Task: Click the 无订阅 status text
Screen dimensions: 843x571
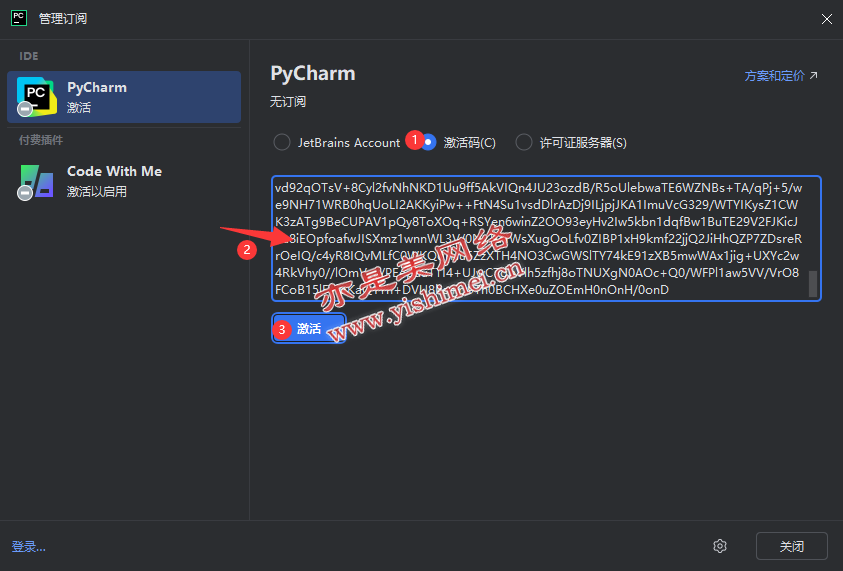Action: click(x=288, y=102)
